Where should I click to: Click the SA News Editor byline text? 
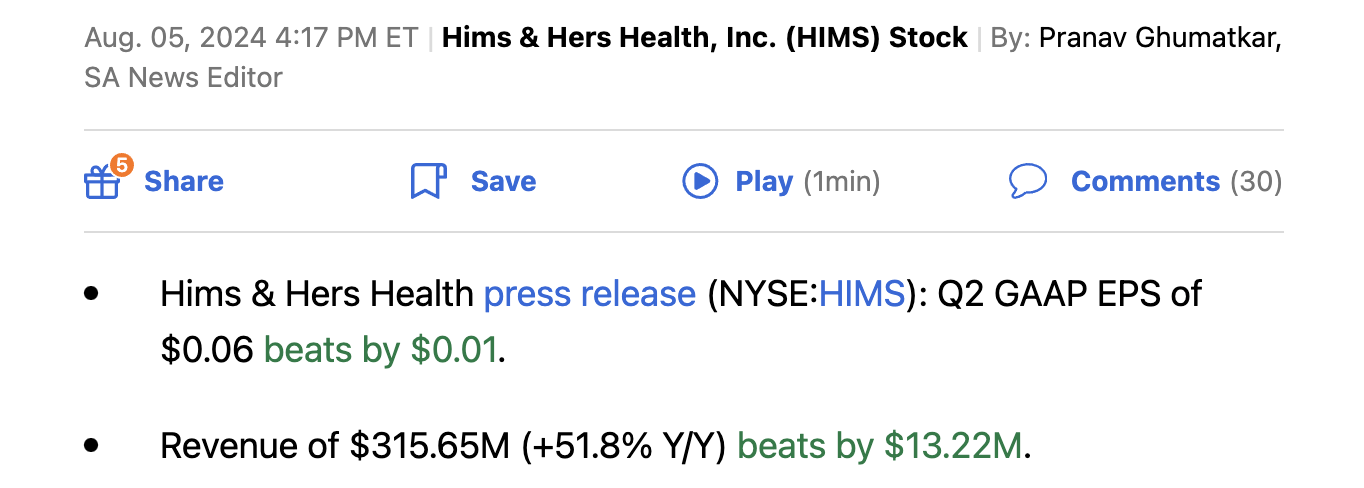[x=183, y=77]
